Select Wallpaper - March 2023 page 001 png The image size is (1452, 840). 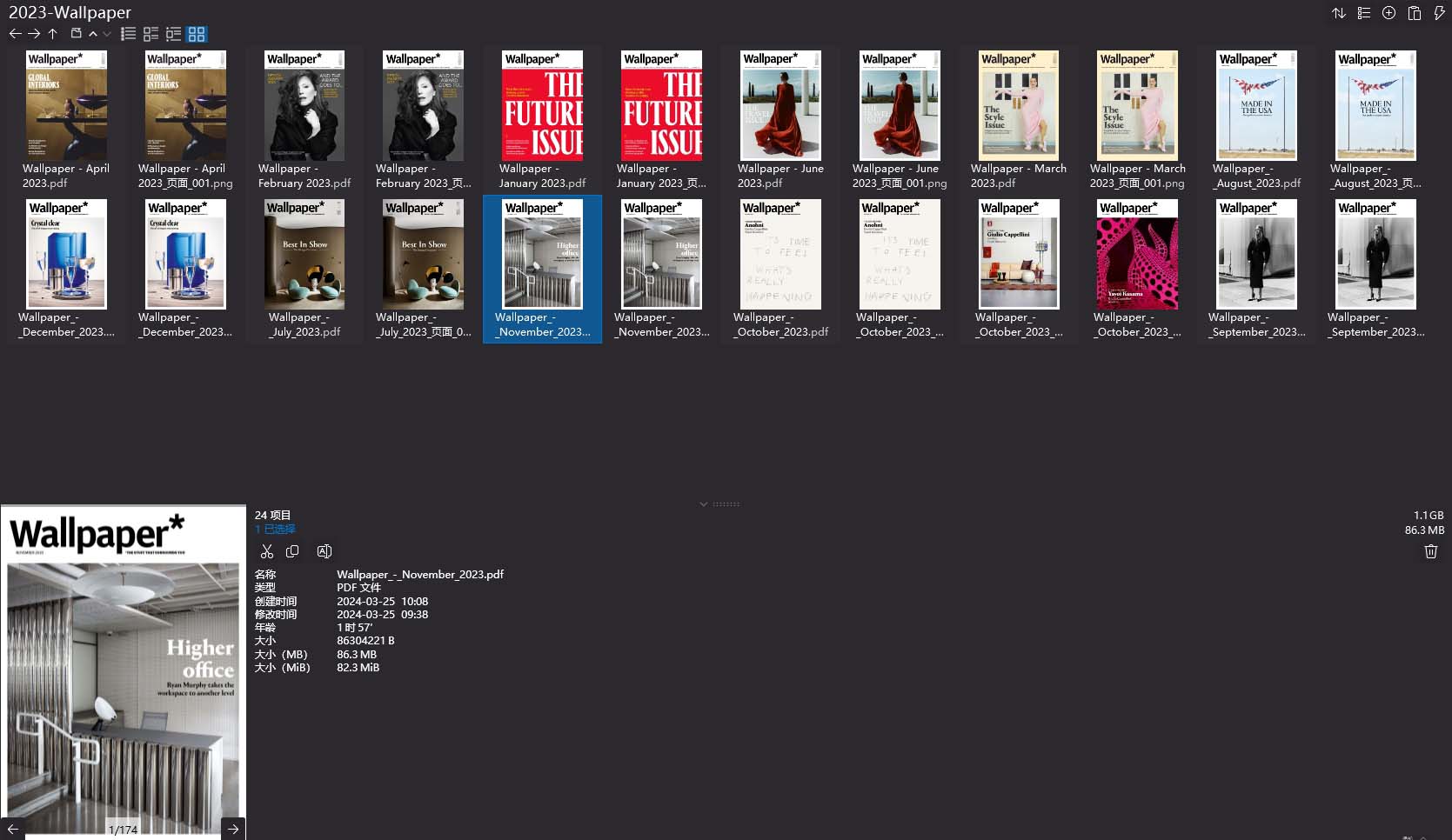1138,120
